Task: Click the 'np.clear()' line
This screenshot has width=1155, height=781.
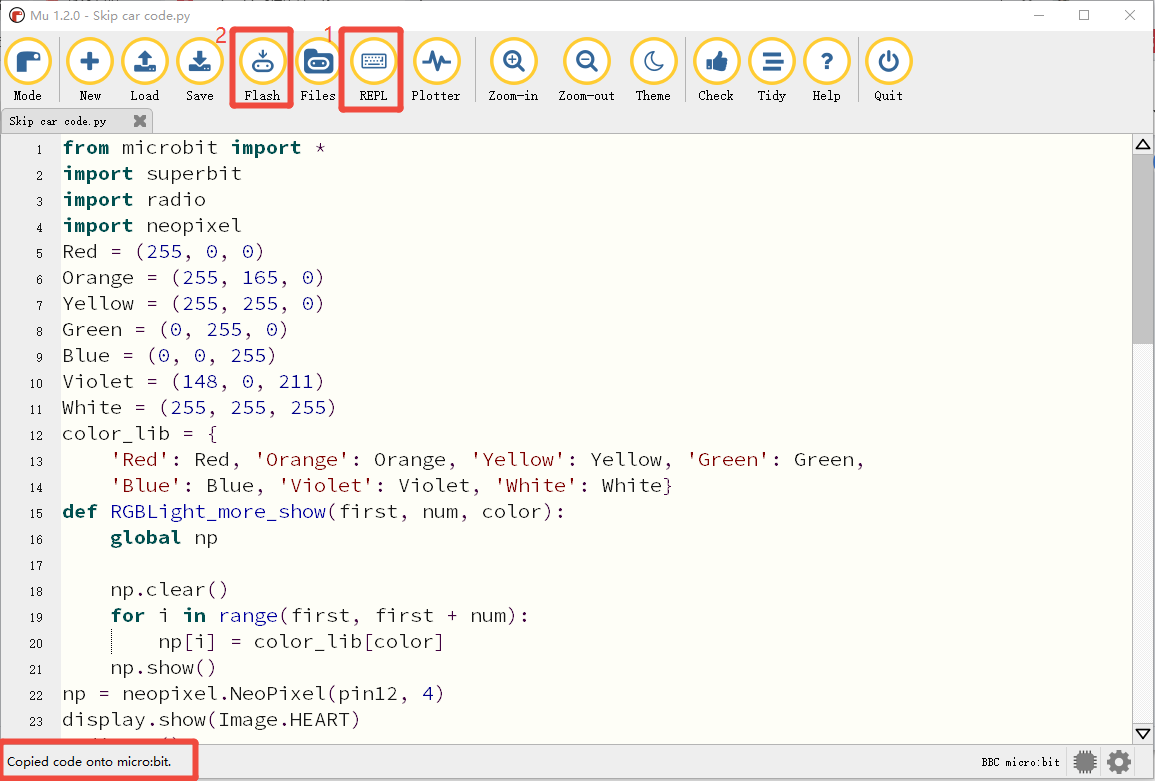Action: 169,590
